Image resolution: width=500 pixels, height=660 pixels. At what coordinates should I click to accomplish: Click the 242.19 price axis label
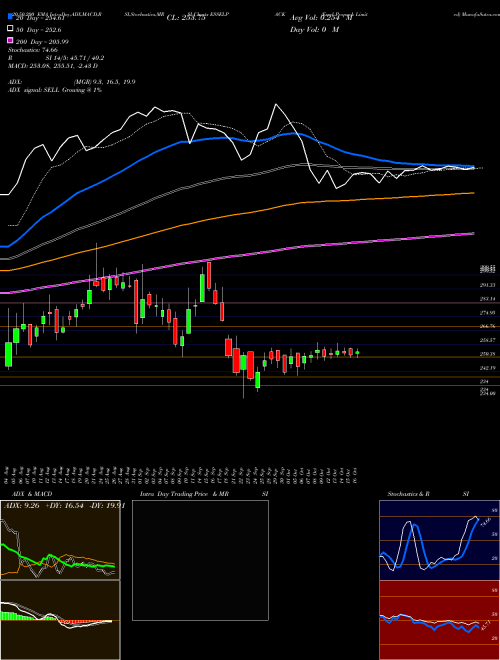click(x=487, y=368)
